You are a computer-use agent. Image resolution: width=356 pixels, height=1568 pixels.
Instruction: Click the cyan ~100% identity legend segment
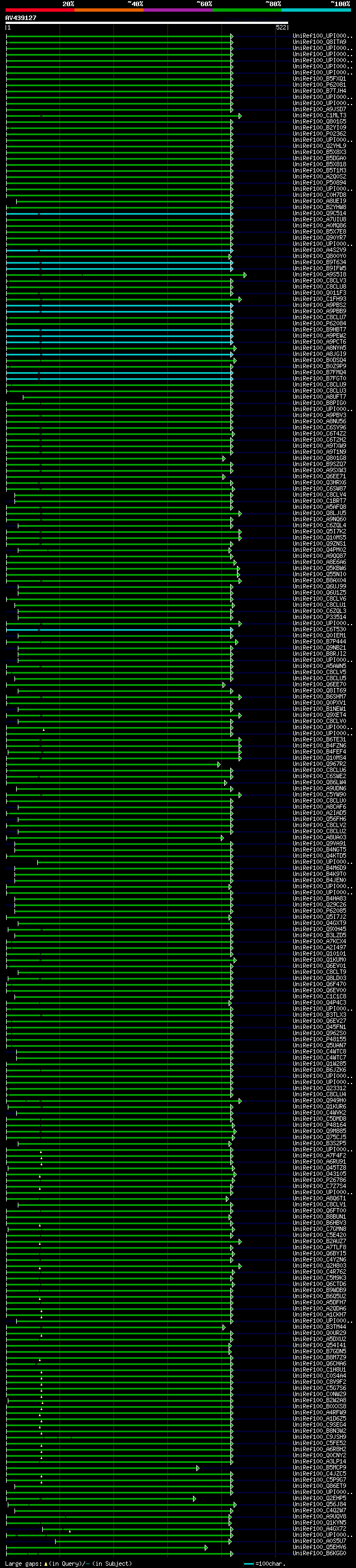[x=316, y=10]
